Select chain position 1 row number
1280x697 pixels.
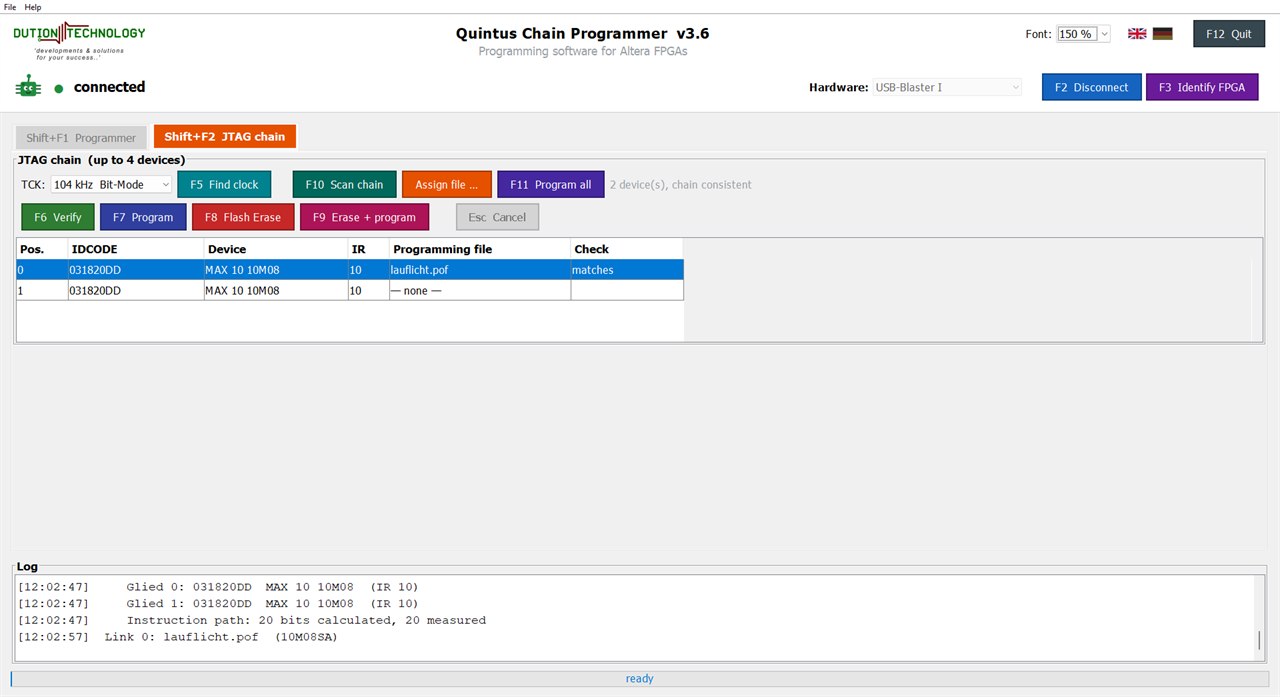tap(42, 290)
